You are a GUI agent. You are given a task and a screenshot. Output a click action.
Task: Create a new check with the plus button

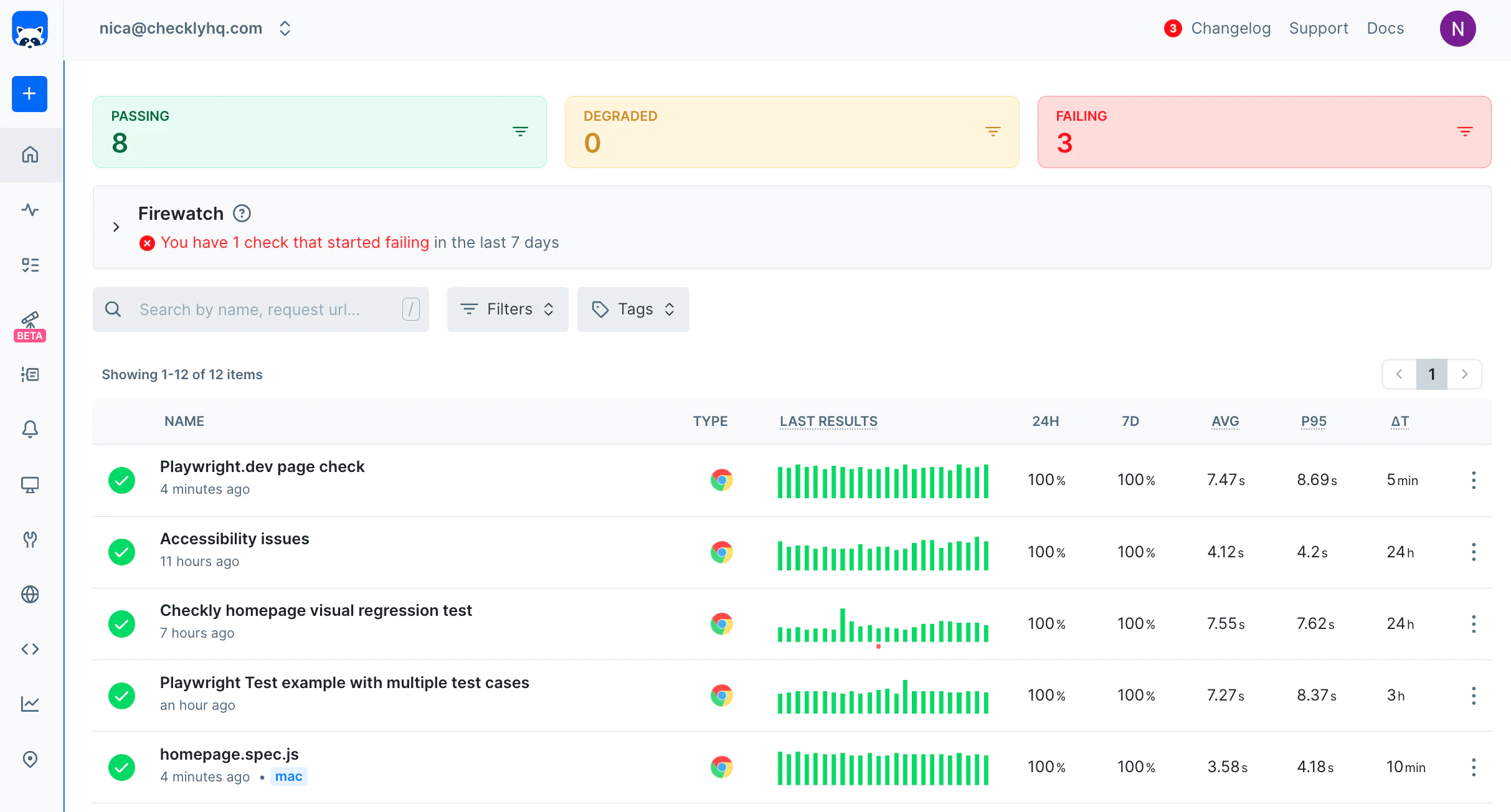(29, 94)
